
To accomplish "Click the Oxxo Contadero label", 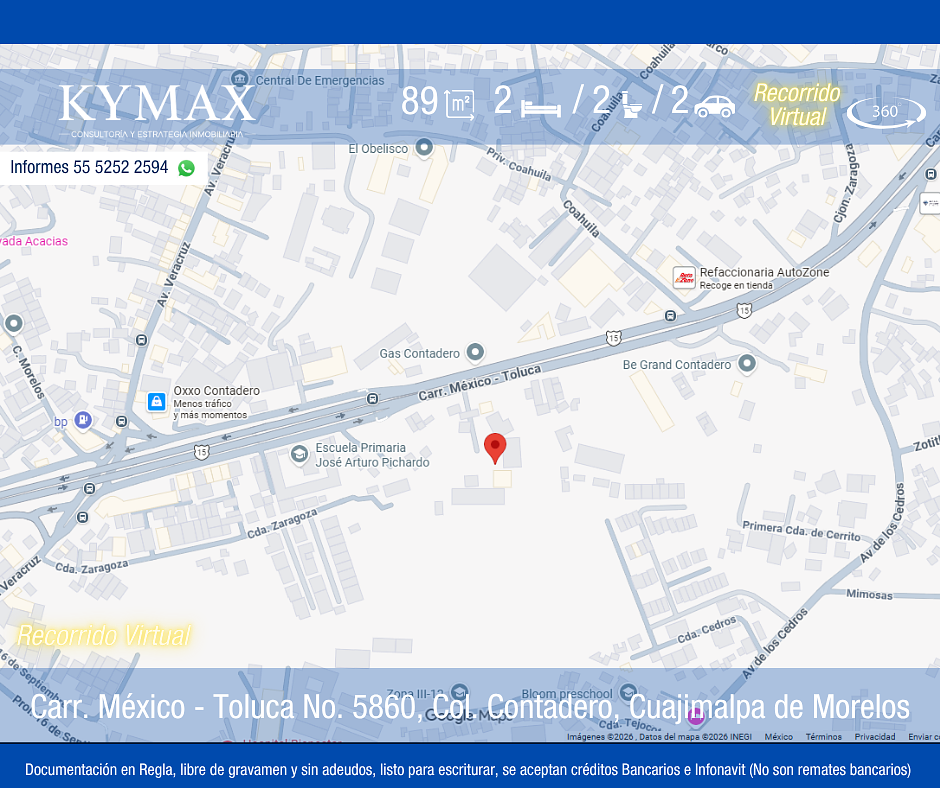I will (x=216, y=390).
